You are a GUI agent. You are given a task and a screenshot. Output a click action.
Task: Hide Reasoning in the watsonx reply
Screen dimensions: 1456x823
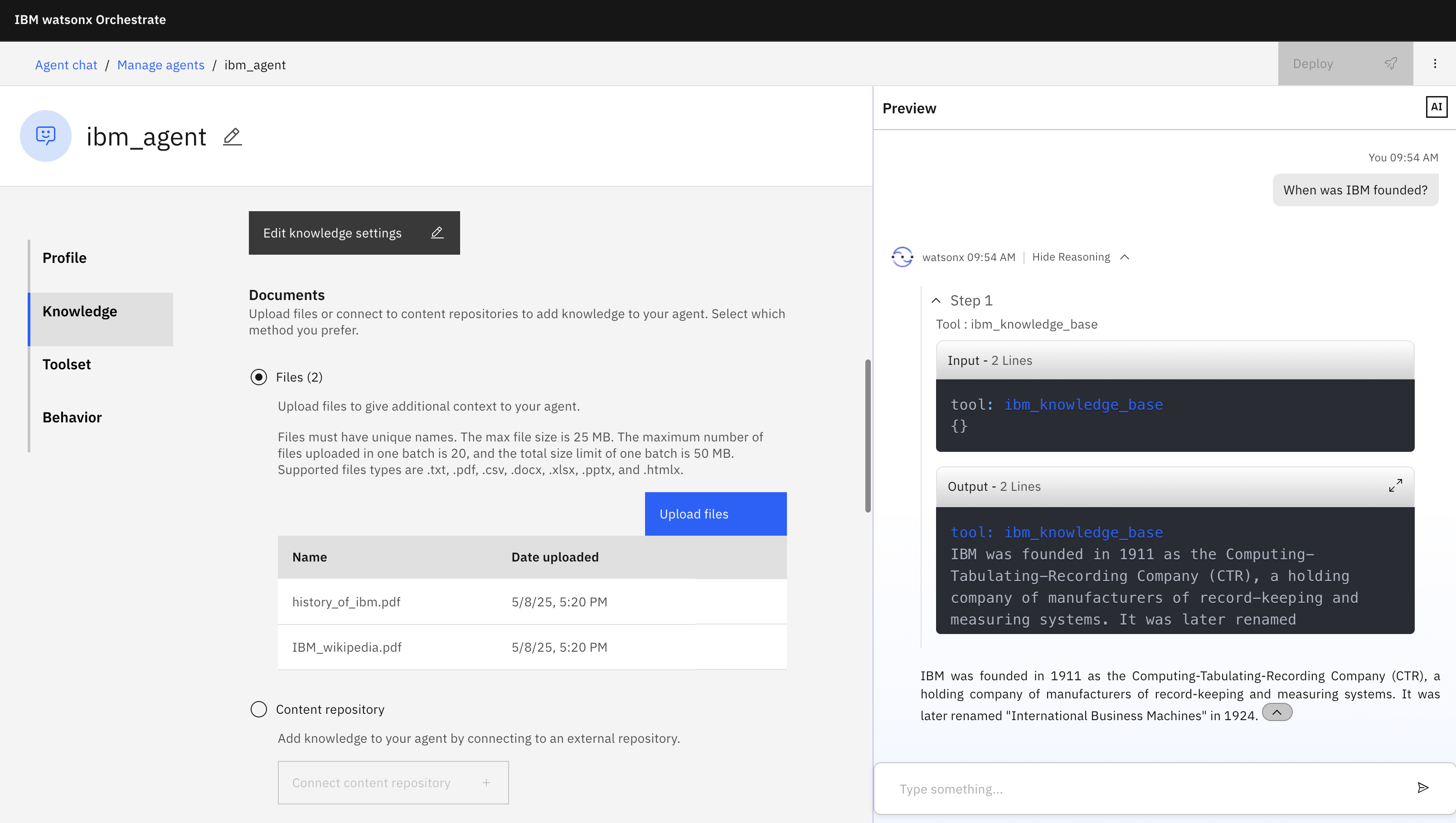pyautogui.click(x=1080, y=257)
